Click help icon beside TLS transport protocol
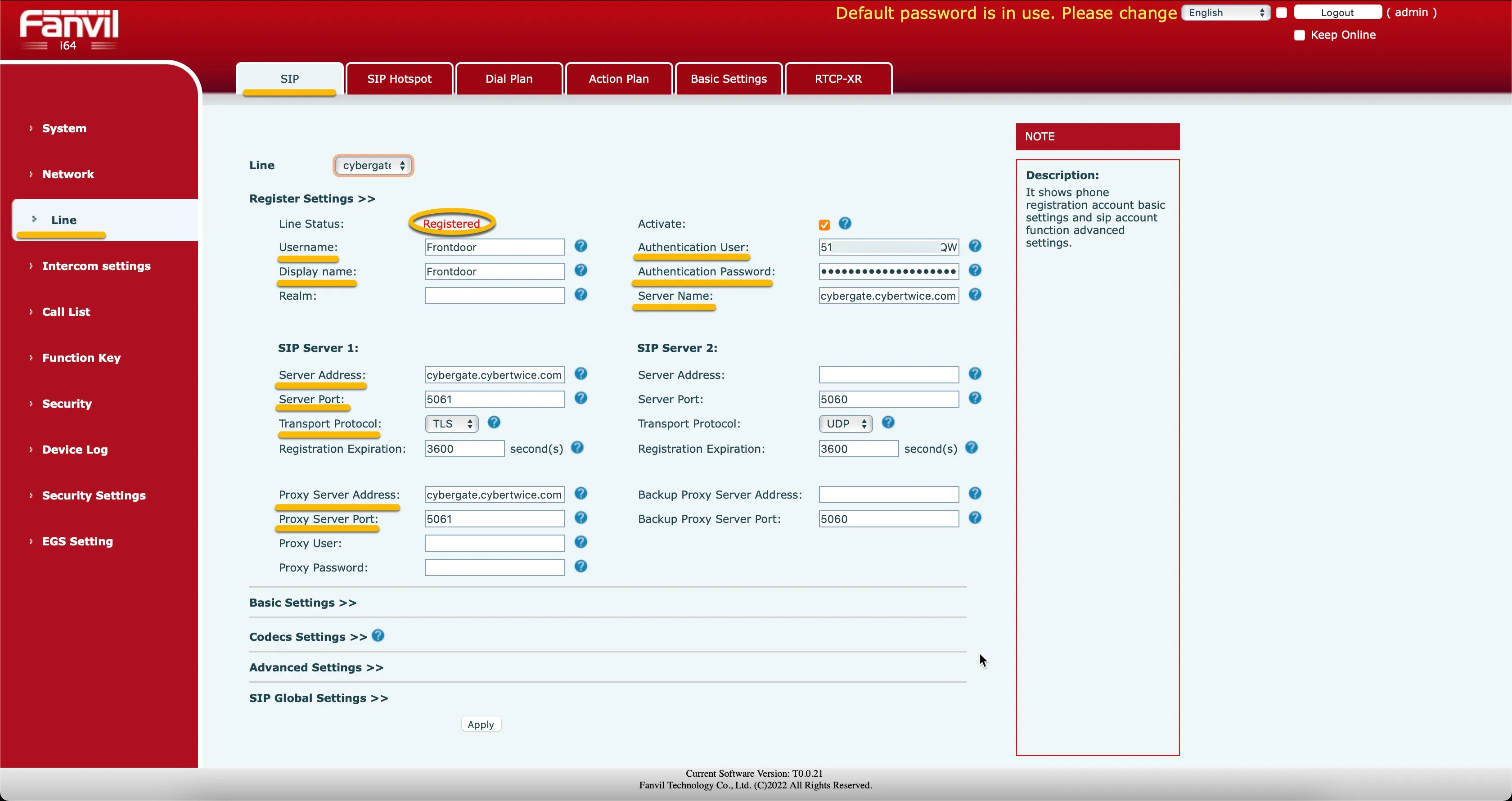The image size is (1512, 801). [x=494, y=423]
